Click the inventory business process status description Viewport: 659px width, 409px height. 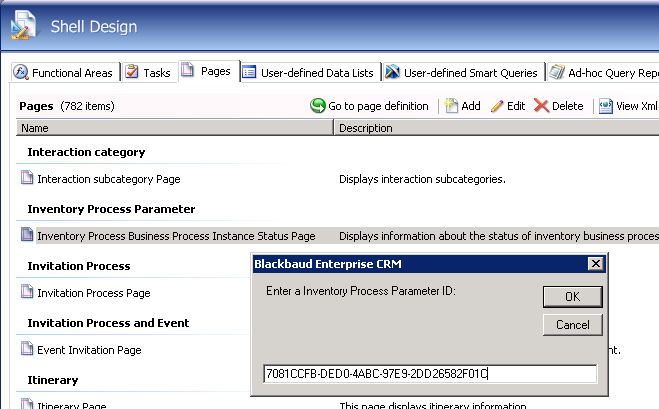[x=499, y=236]
